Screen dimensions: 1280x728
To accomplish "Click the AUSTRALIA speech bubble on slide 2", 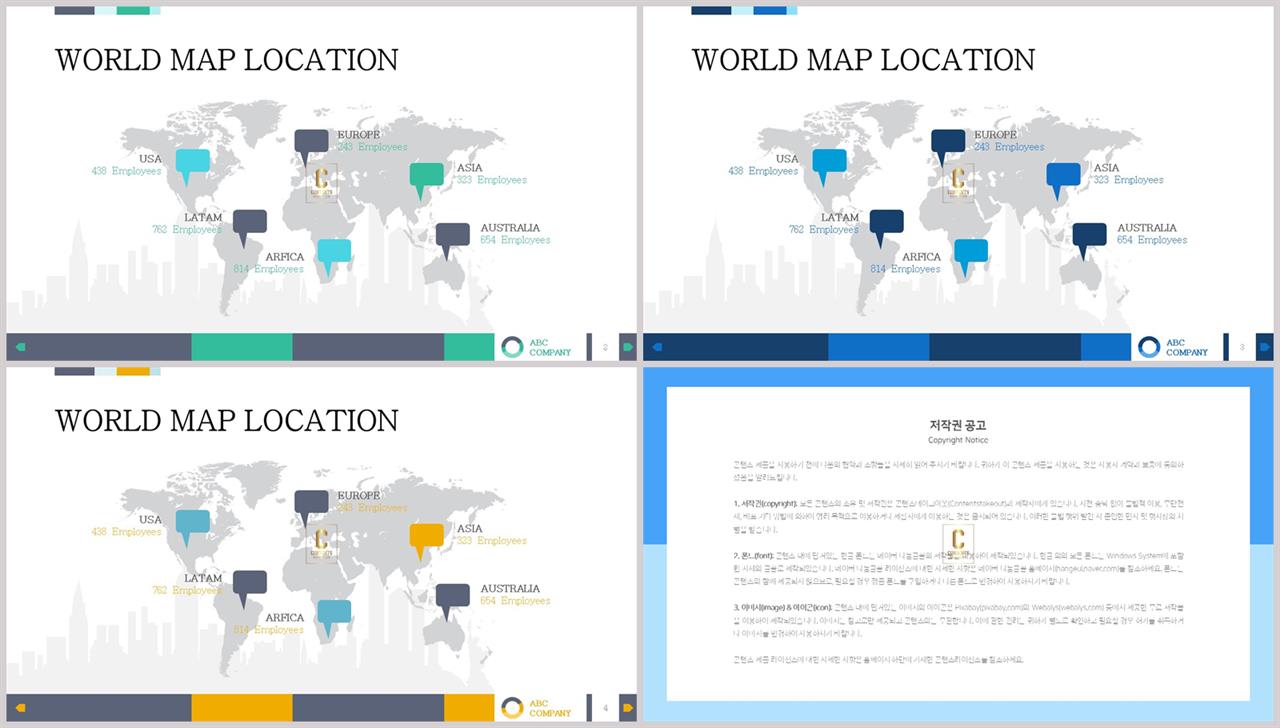I will coord(452,239).
